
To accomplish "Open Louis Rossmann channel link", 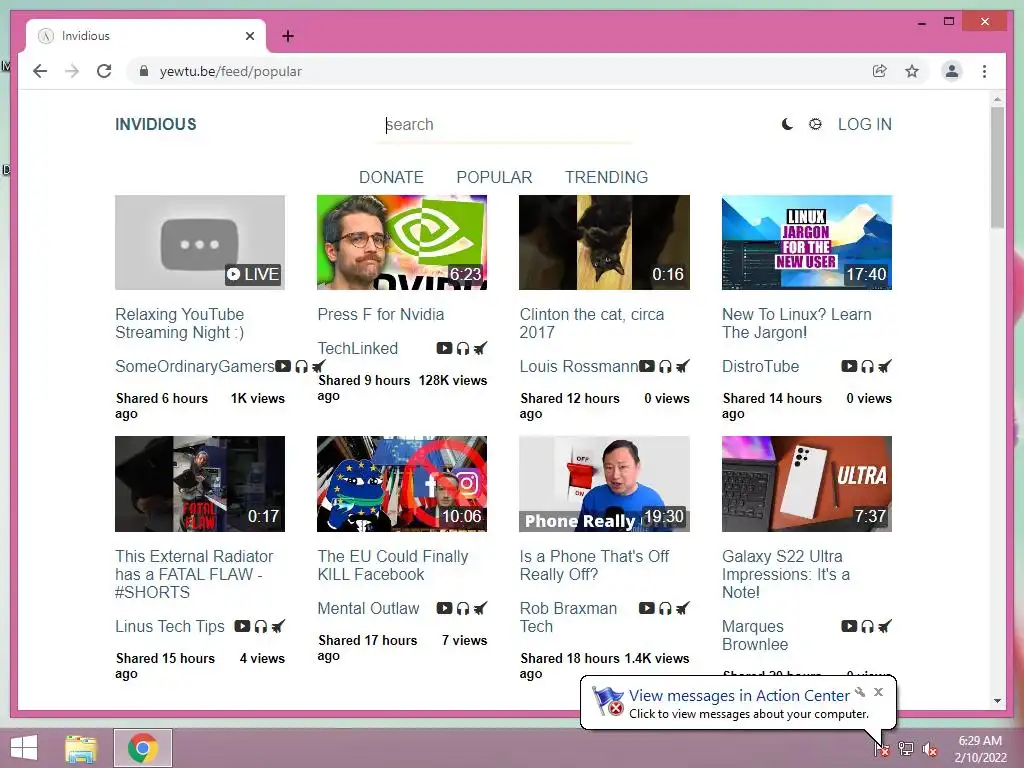I will coord(579,366).
